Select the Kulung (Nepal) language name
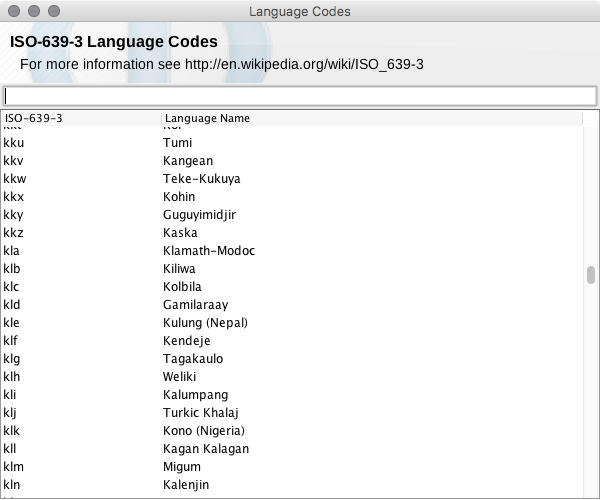 pos(205,322)
